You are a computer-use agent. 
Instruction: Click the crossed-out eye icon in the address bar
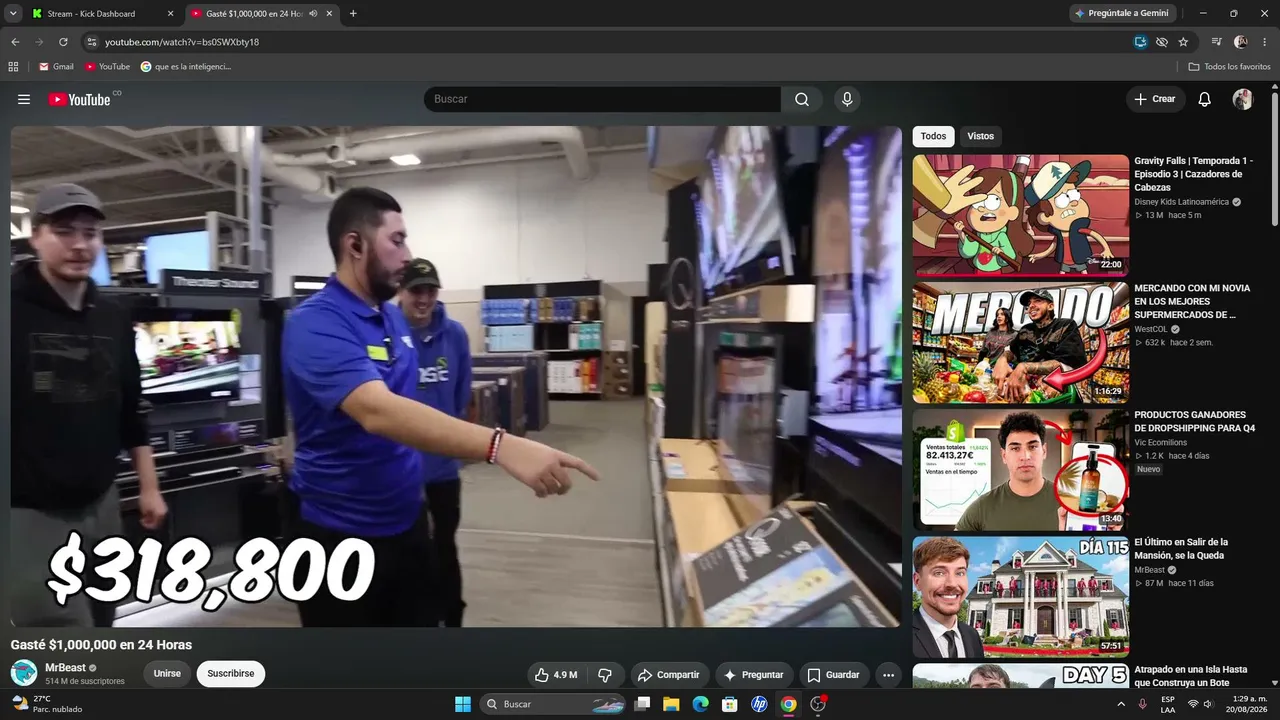pyautogui.click(x=1161, y=42)
